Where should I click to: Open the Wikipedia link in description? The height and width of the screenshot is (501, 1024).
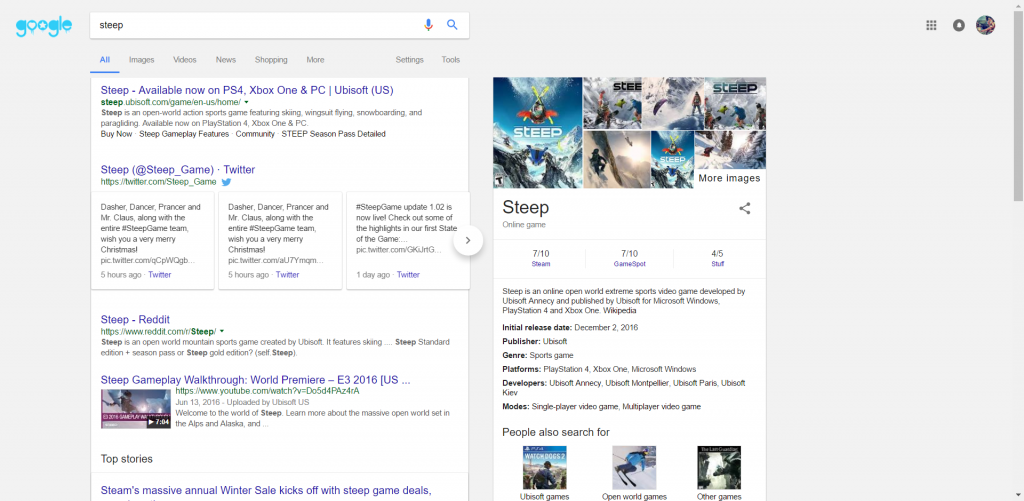pos(620,311)
